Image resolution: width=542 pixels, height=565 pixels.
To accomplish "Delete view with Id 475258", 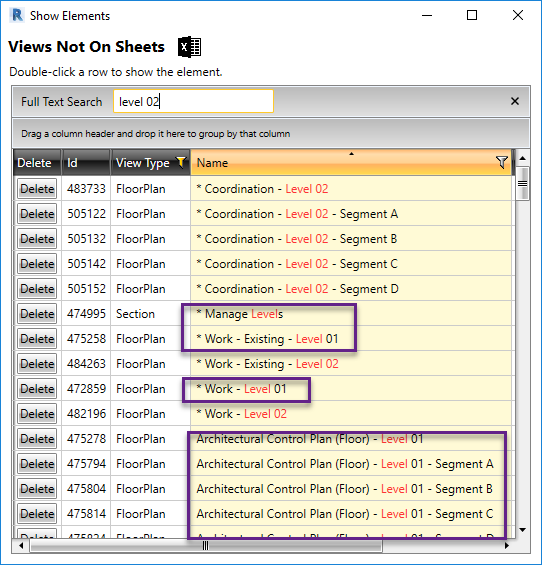I will point(37,339).
